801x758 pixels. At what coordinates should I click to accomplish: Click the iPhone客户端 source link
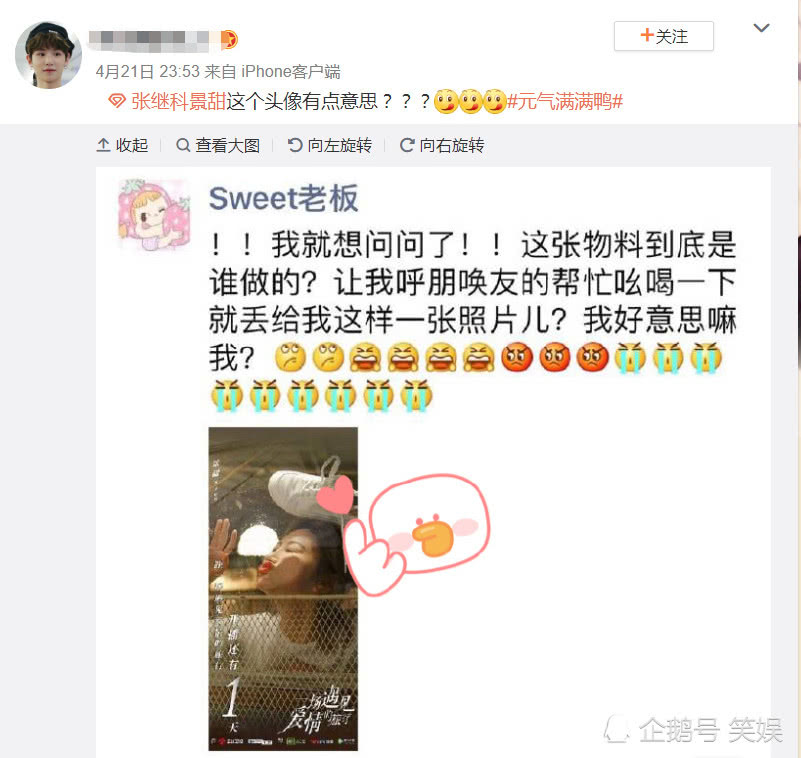pyautogui.click(x=291, y=72)
